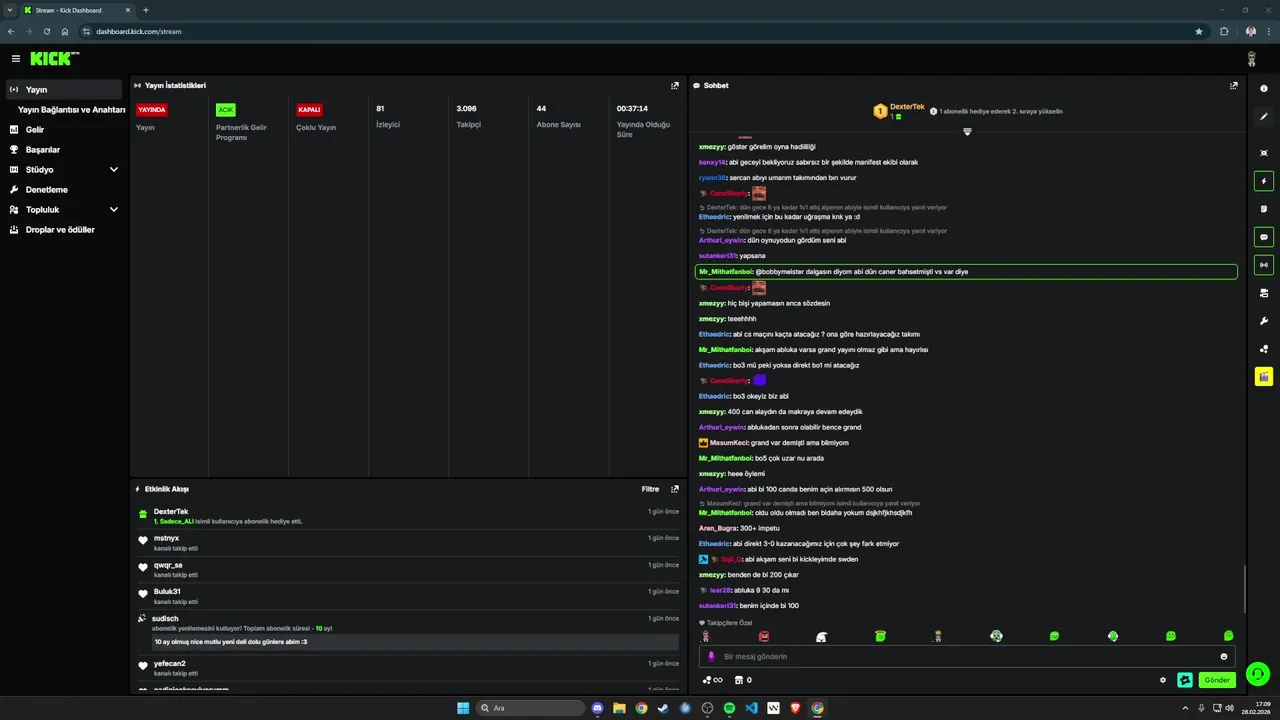Open the note page icon in right sidebar
This screenshot has height=720, width=1280.
[x=1264, y=209]
